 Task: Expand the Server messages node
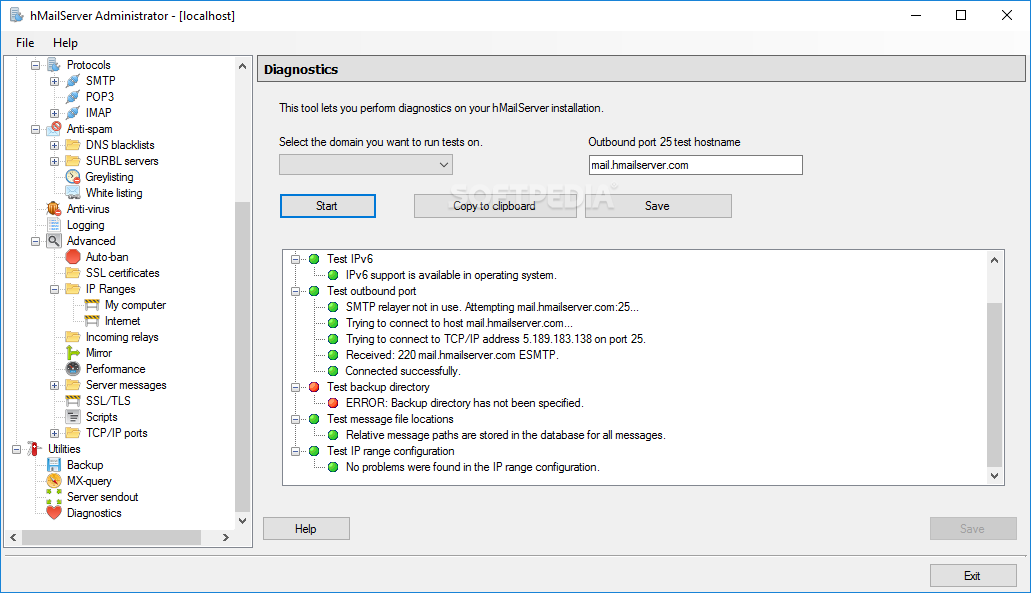[55, 385]
